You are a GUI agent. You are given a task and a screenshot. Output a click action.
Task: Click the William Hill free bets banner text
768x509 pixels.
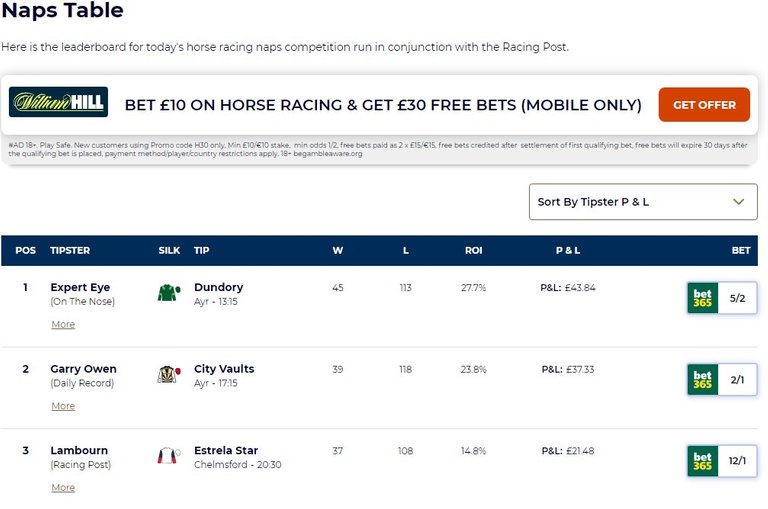(383, 105)
